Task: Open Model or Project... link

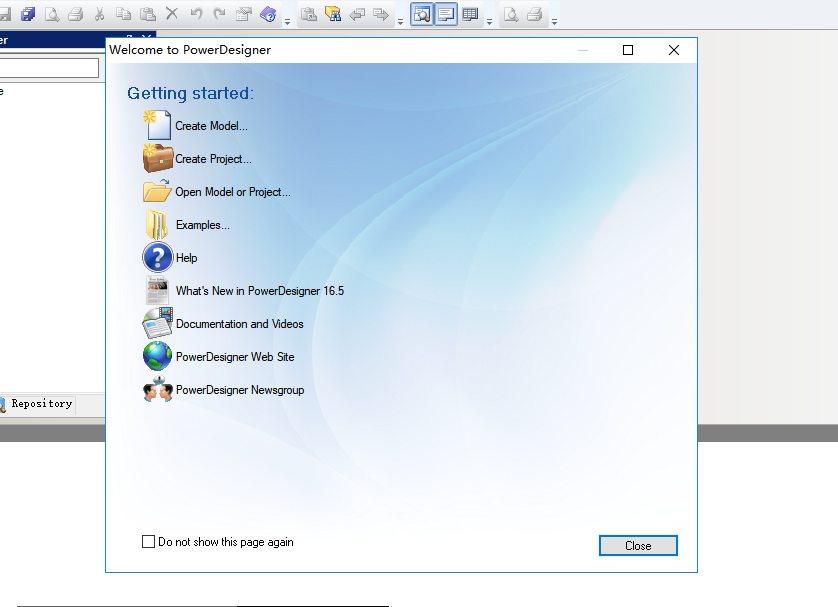Action: click(233, 192)
